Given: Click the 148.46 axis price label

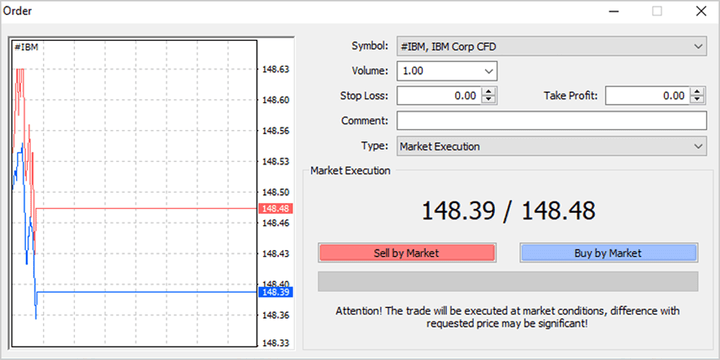Looking at the screenshot, I should click(x=276, y=223).
